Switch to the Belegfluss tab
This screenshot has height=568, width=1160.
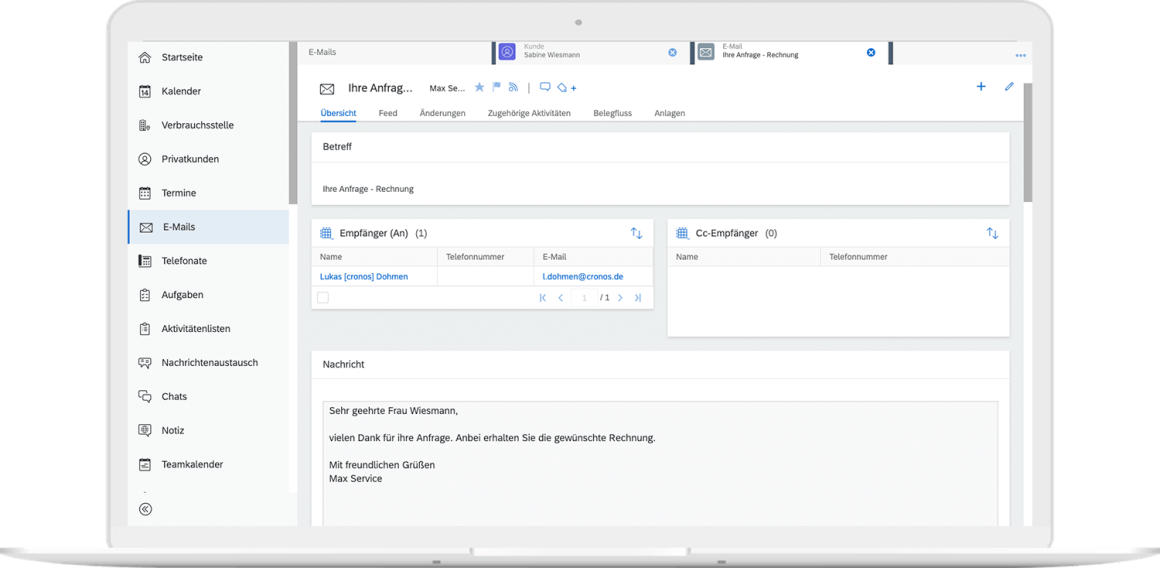point(612,113)
